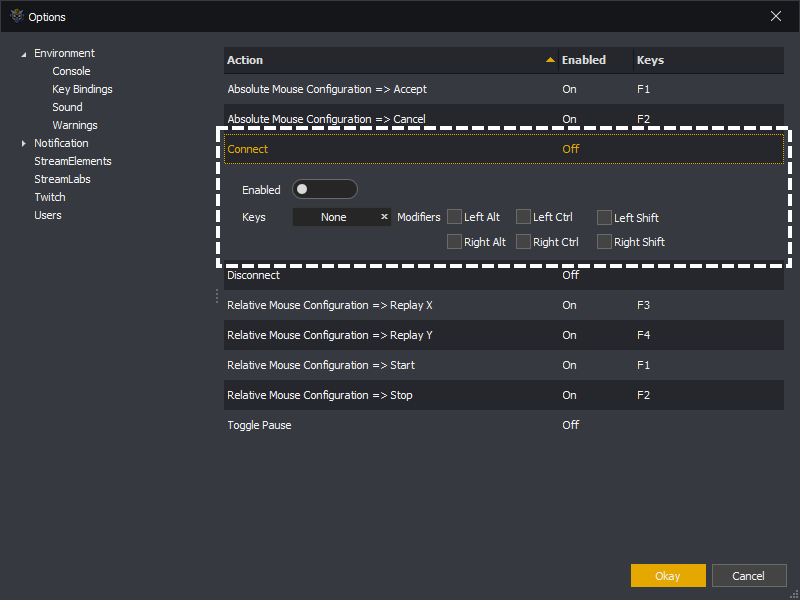
Task: Click the window resize grip at corner
Action: 794,594
